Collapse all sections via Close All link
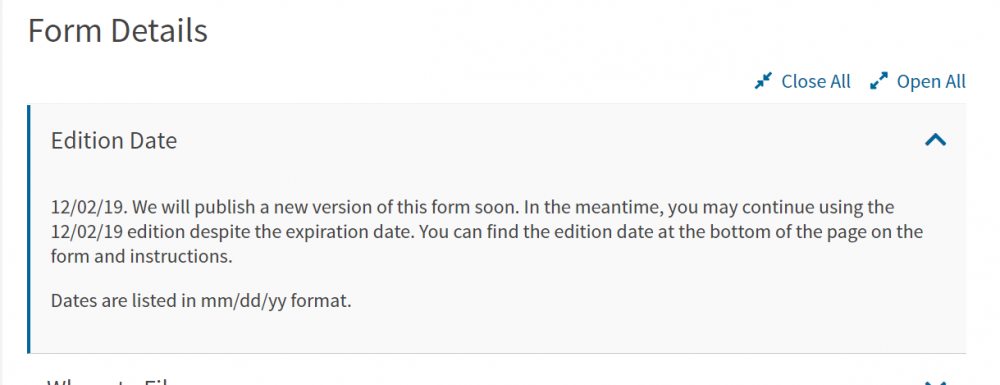The height and width of the screenshot is (385, 1000). 816,82
